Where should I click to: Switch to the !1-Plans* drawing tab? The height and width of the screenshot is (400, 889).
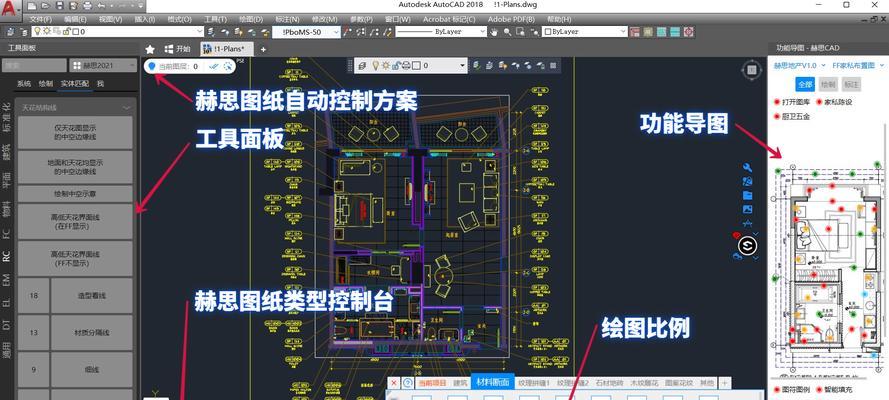tap(228, 49)
